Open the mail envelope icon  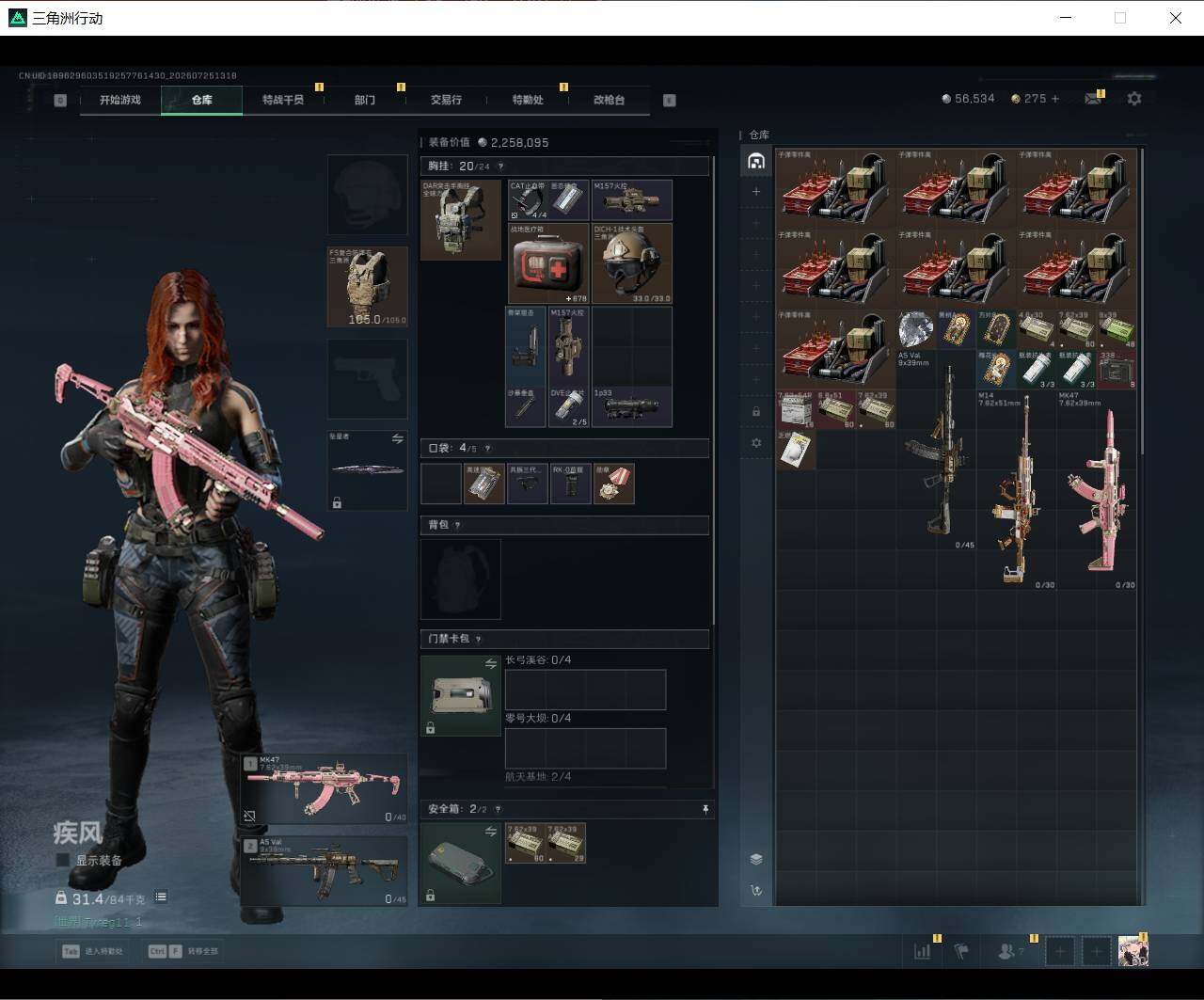[x=1093, y=98]
